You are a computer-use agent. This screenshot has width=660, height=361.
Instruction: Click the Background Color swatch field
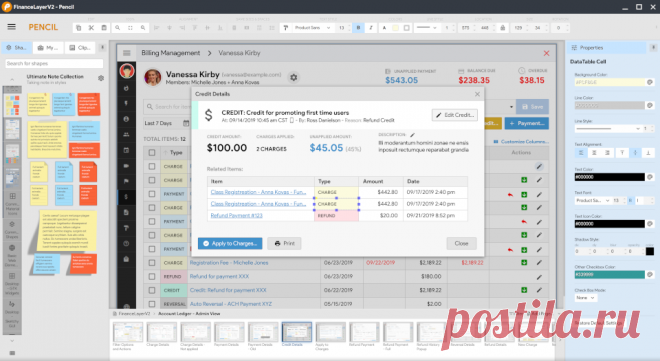coord(609,82)
